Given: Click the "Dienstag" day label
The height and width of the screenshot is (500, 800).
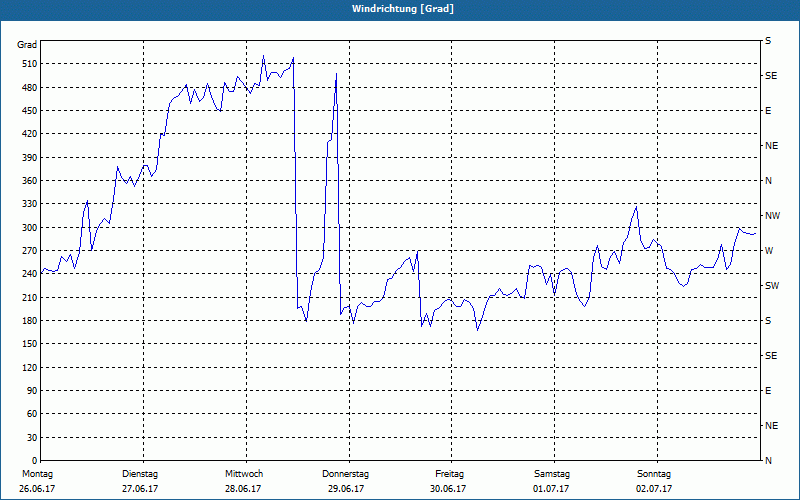Looking at the screenshot, I should click(x=140, y=474).
